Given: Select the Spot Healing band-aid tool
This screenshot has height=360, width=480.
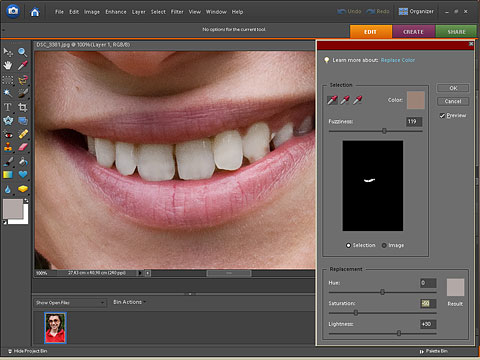Looking at the screenshot, I should (x=22, y=134).
